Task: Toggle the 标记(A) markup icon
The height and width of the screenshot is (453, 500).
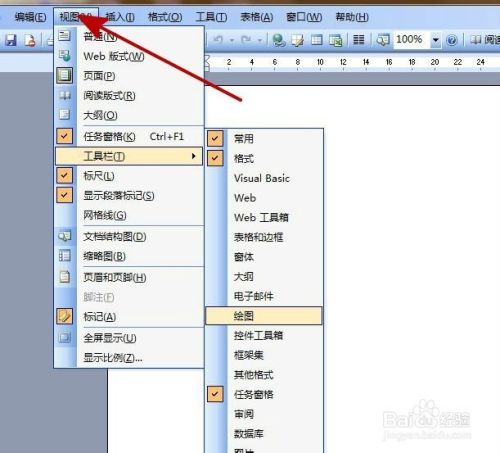Action: point(64,316)
